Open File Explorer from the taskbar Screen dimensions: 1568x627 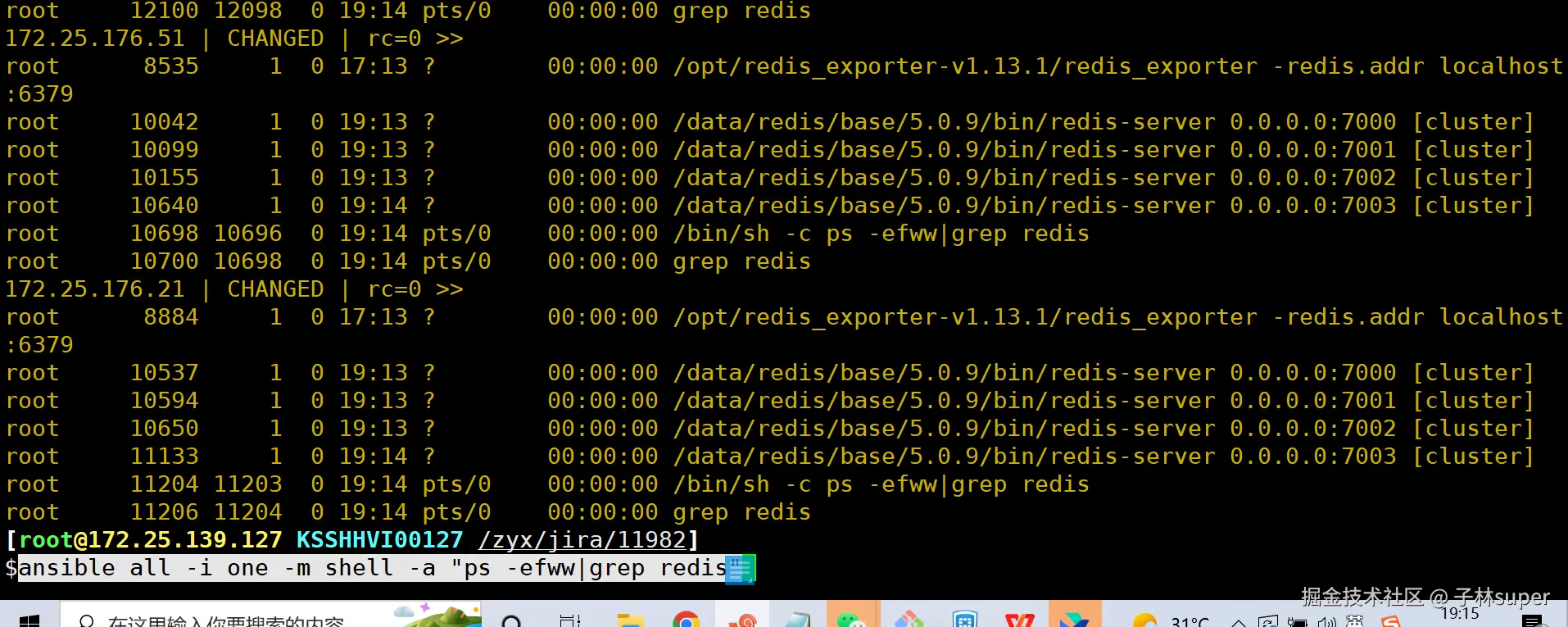pyautogui.click(x=629, y=620)
